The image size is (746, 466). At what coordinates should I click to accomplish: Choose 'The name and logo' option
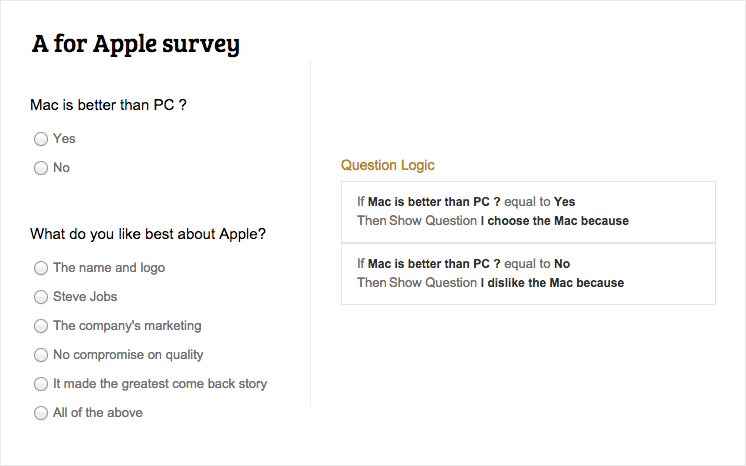pyautogui.click(x=41, y=268)
